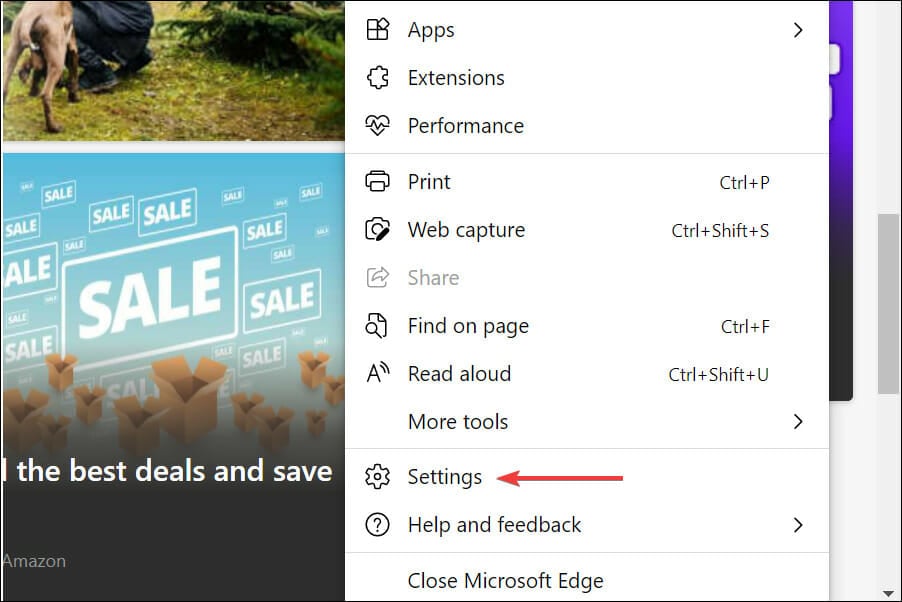
Task: Open the Settings menu entry
Action: click(587, 477)
